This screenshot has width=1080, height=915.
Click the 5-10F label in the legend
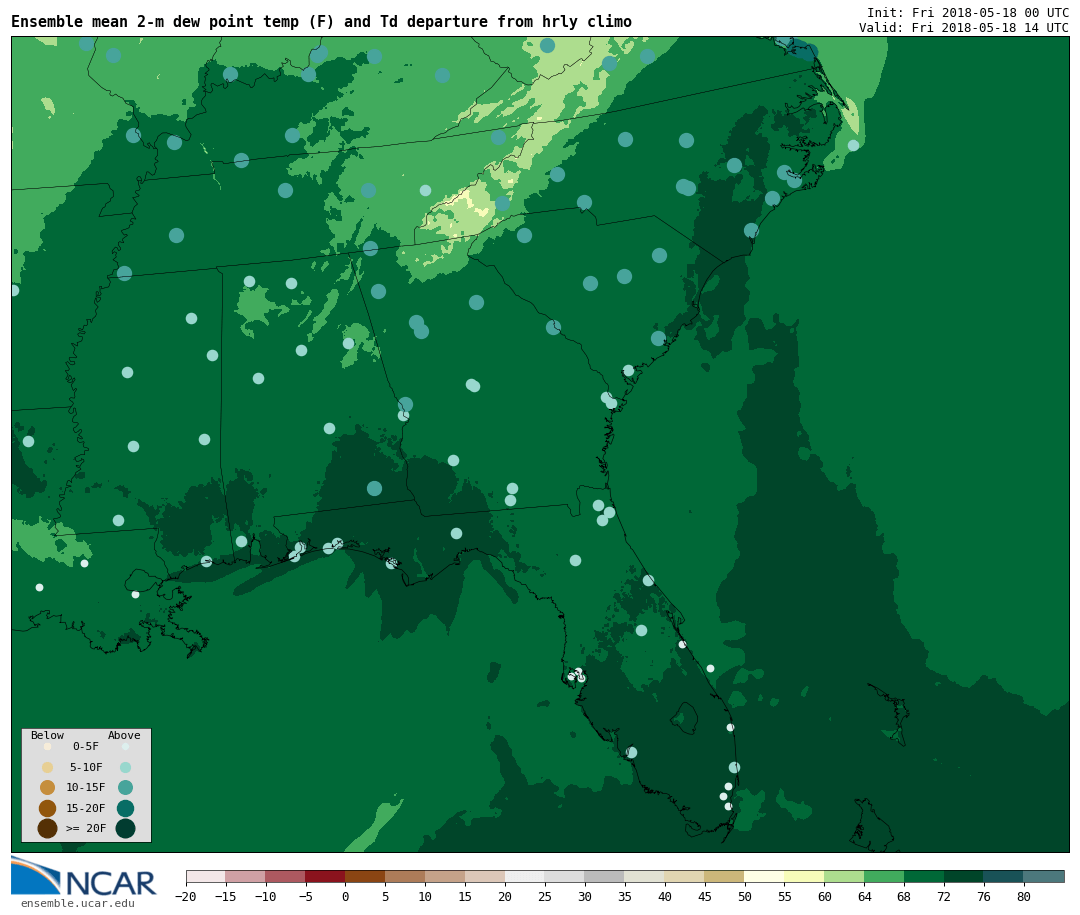85,767
